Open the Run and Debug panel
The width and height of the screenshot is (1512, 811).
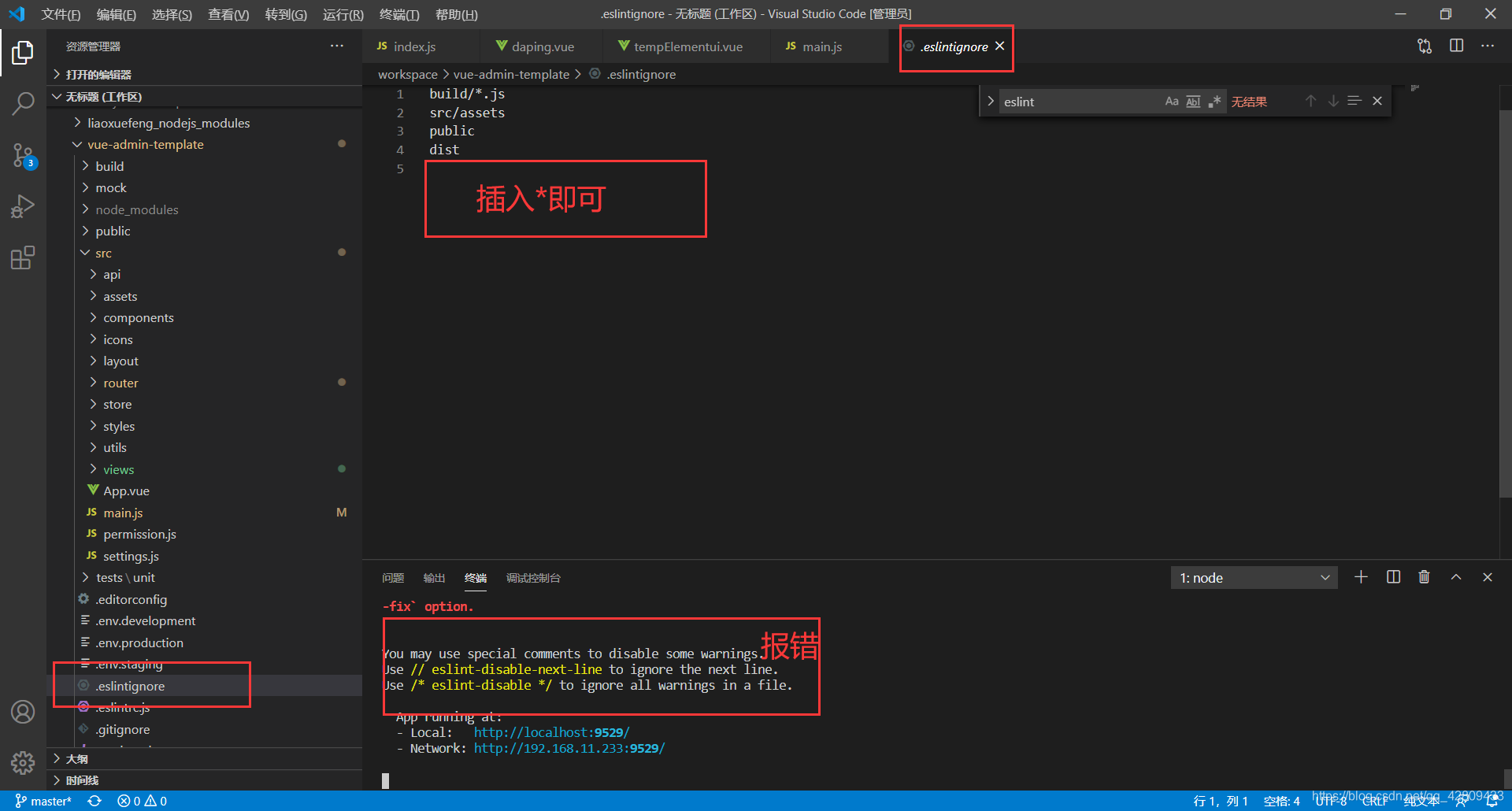tap(23, 206)
